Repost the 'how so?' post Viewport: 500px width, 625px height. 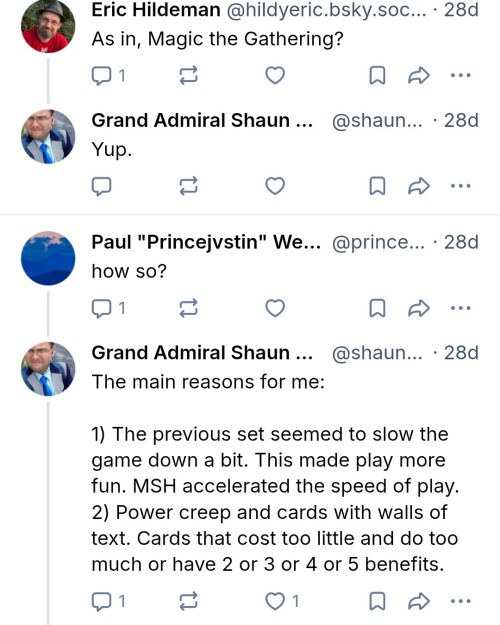tap(188, 309)
